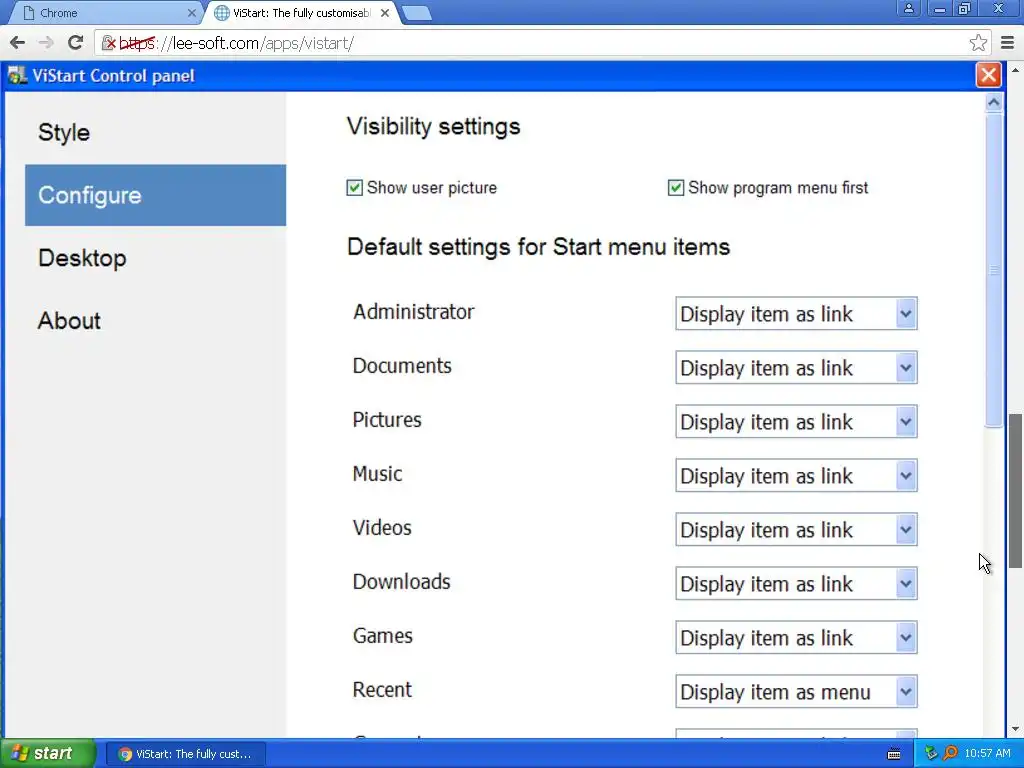Click the ViStart taskbar window button

(185, 754)
